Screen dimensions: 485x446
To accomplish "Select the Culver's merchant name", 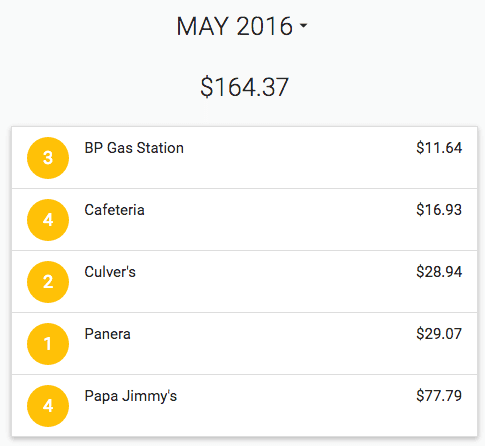I will [110, 272].
